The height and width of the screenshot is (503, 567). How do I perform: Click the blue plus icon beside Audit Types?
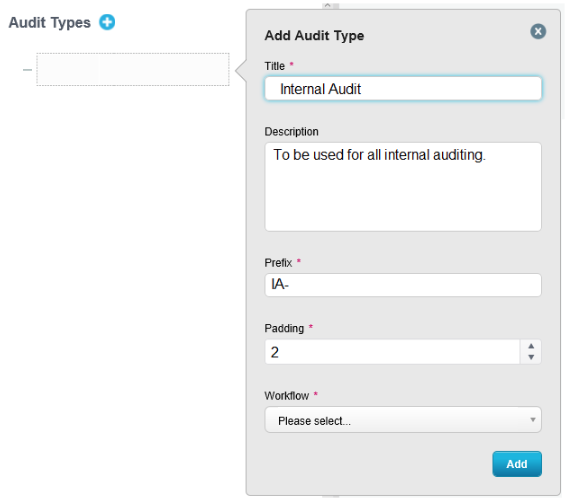click(x=107, y=22)
